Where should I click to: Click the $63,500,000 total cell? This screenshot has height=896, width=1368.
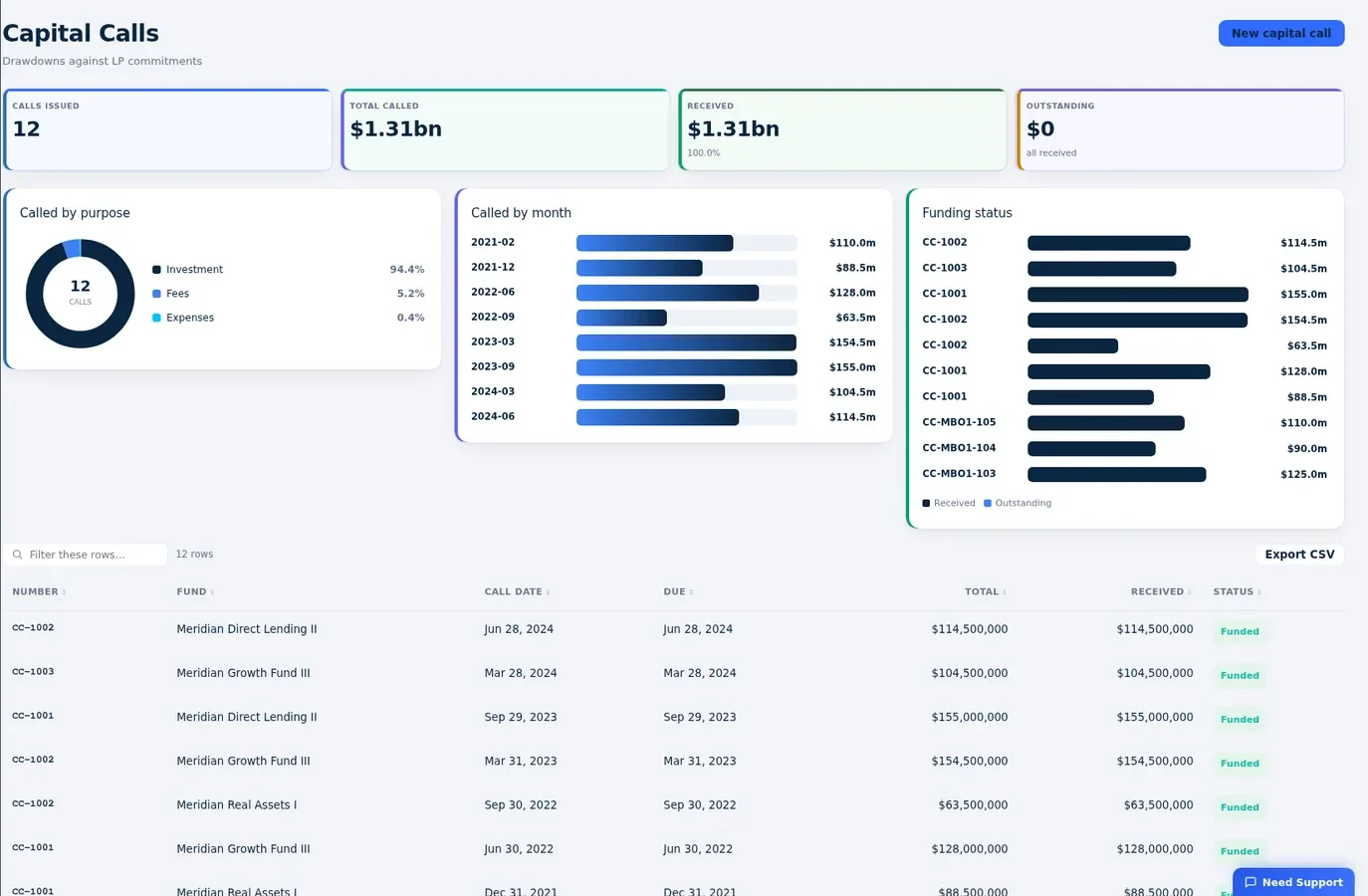tap(973, 804)
